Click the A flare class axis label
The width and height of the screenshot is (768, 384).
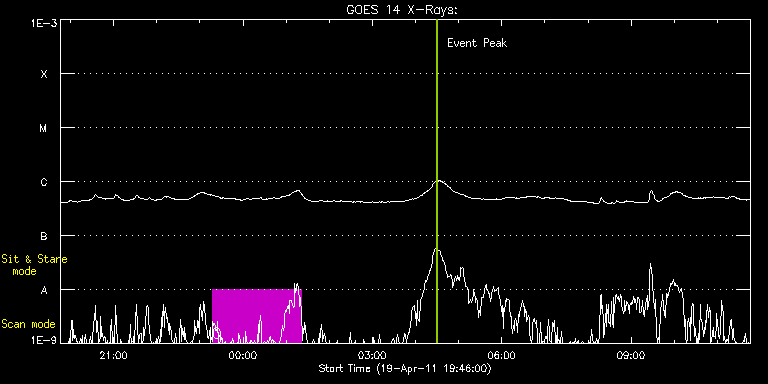(44, 290)
